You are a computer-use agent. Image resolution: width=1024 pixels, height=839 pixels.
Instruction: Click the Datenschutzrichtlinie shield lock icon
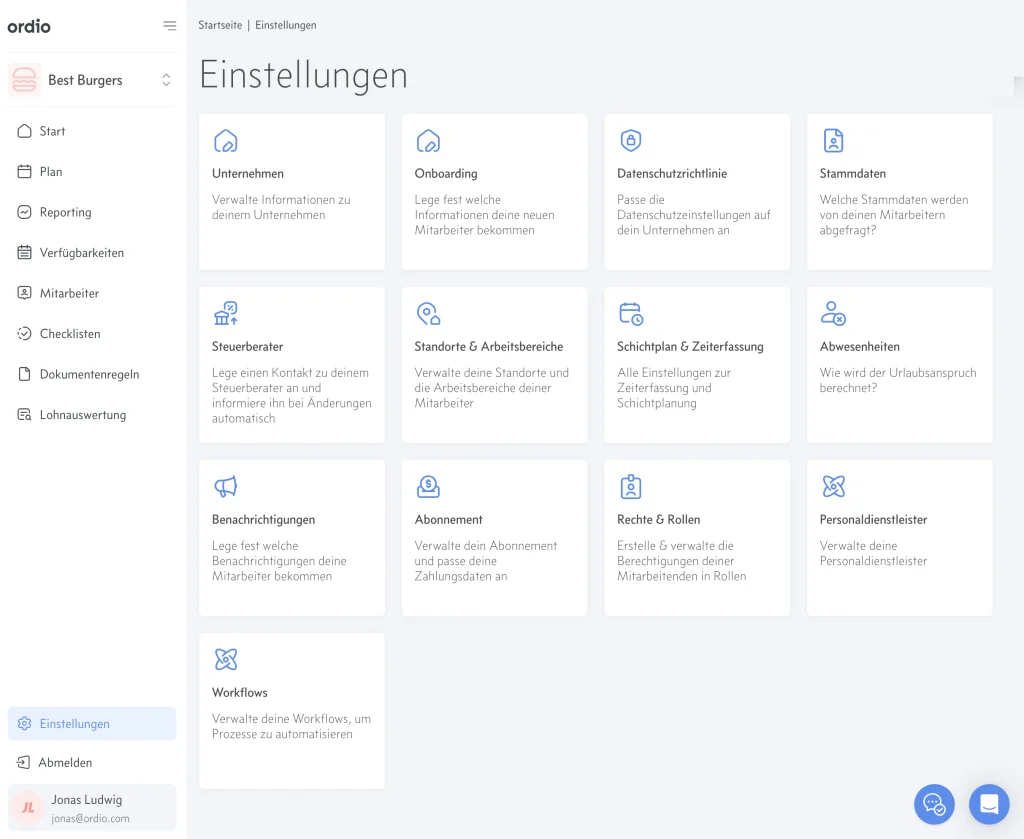coord(630,140)
